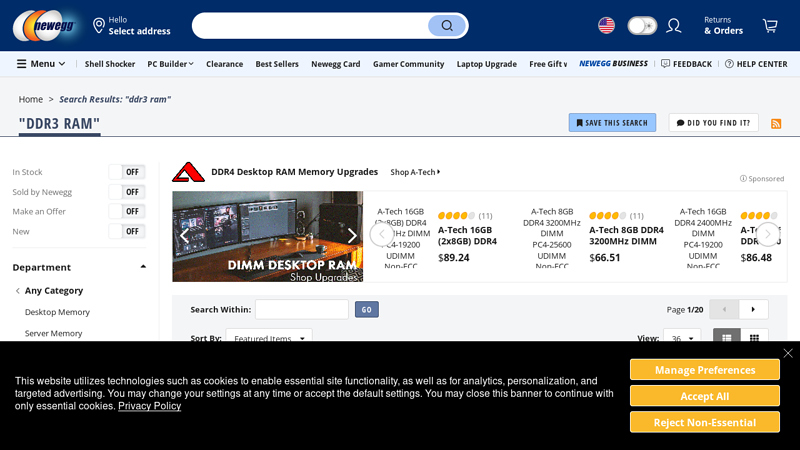Screen dimensions: 800x450
Task: Open Best Sellers page
Action: (277, 64)
